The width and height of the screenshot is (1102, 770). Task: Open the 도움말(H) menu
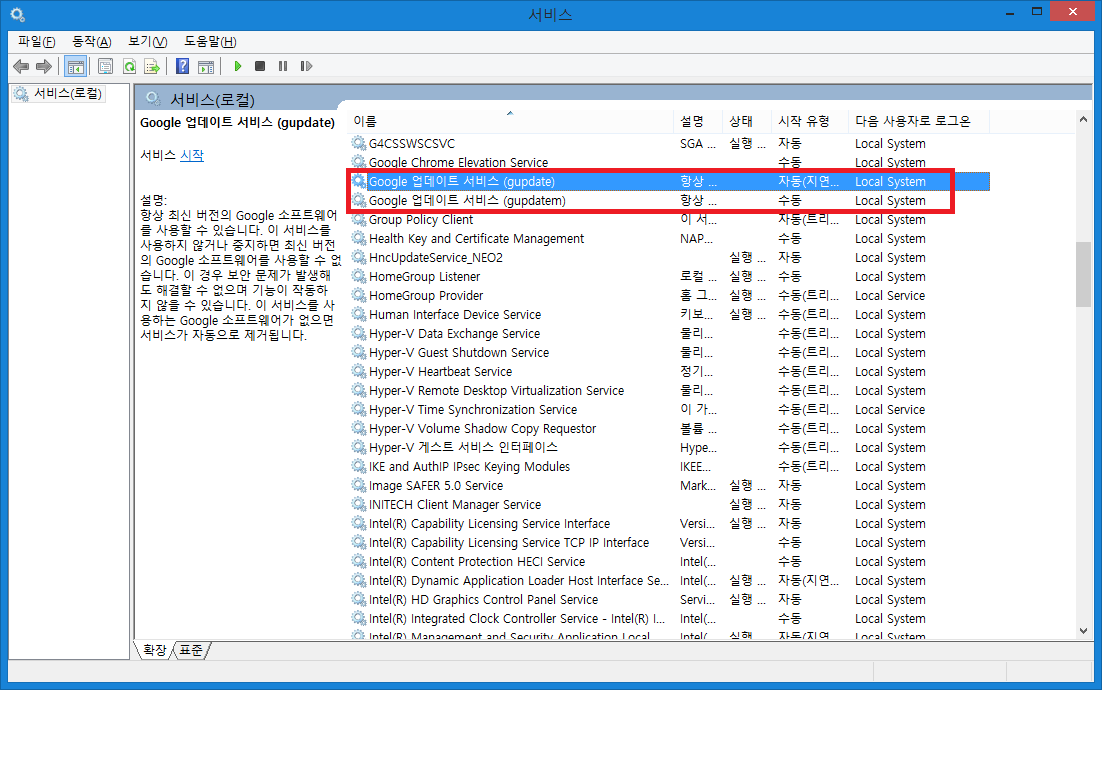click(210, 41)
